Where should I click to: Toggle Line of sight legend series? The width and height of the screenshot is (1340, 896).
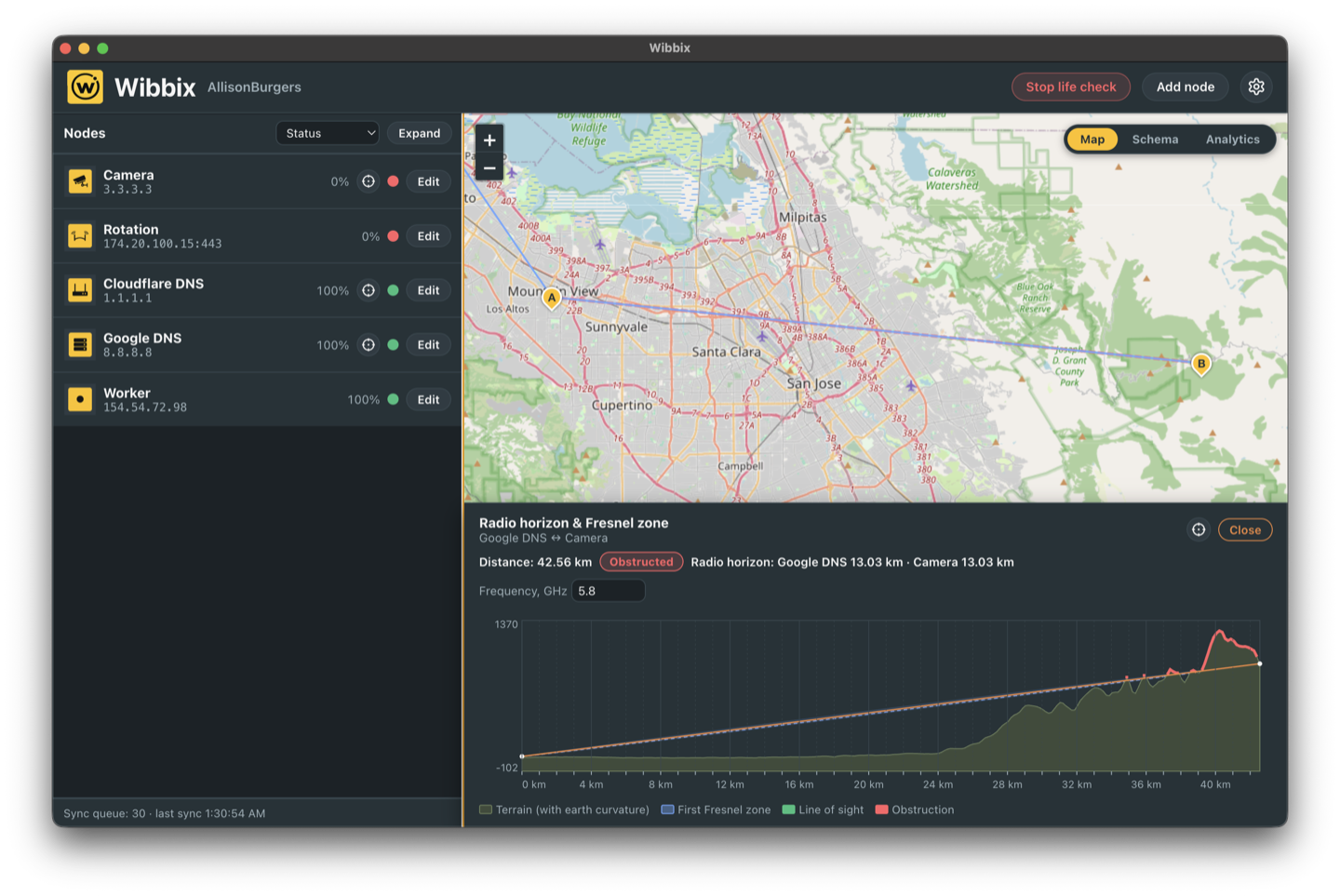tap(823, 809)
